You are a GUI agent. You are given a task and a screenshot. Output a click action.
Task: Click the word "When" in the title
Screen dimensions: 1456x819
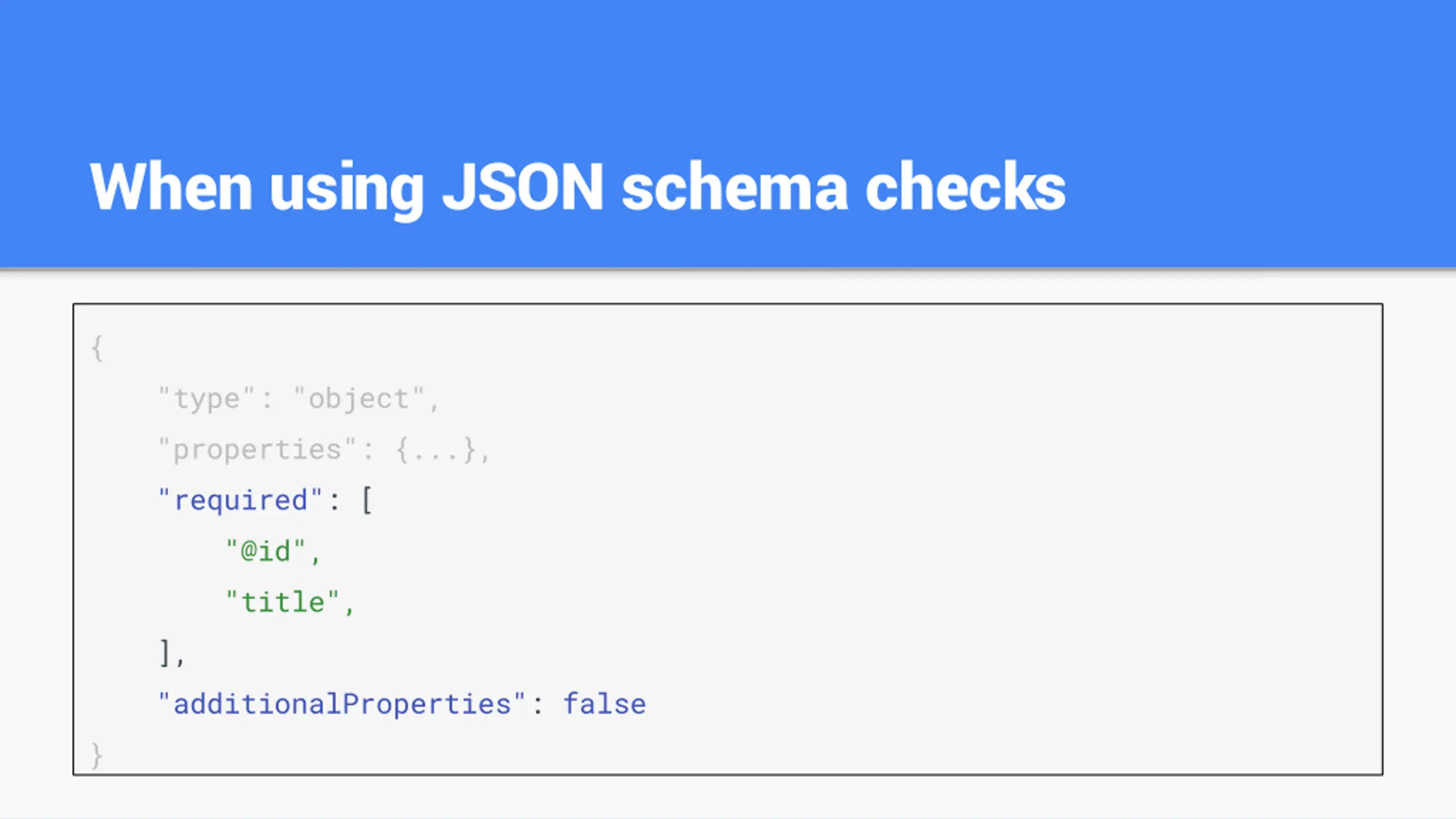tap(171, 187)
